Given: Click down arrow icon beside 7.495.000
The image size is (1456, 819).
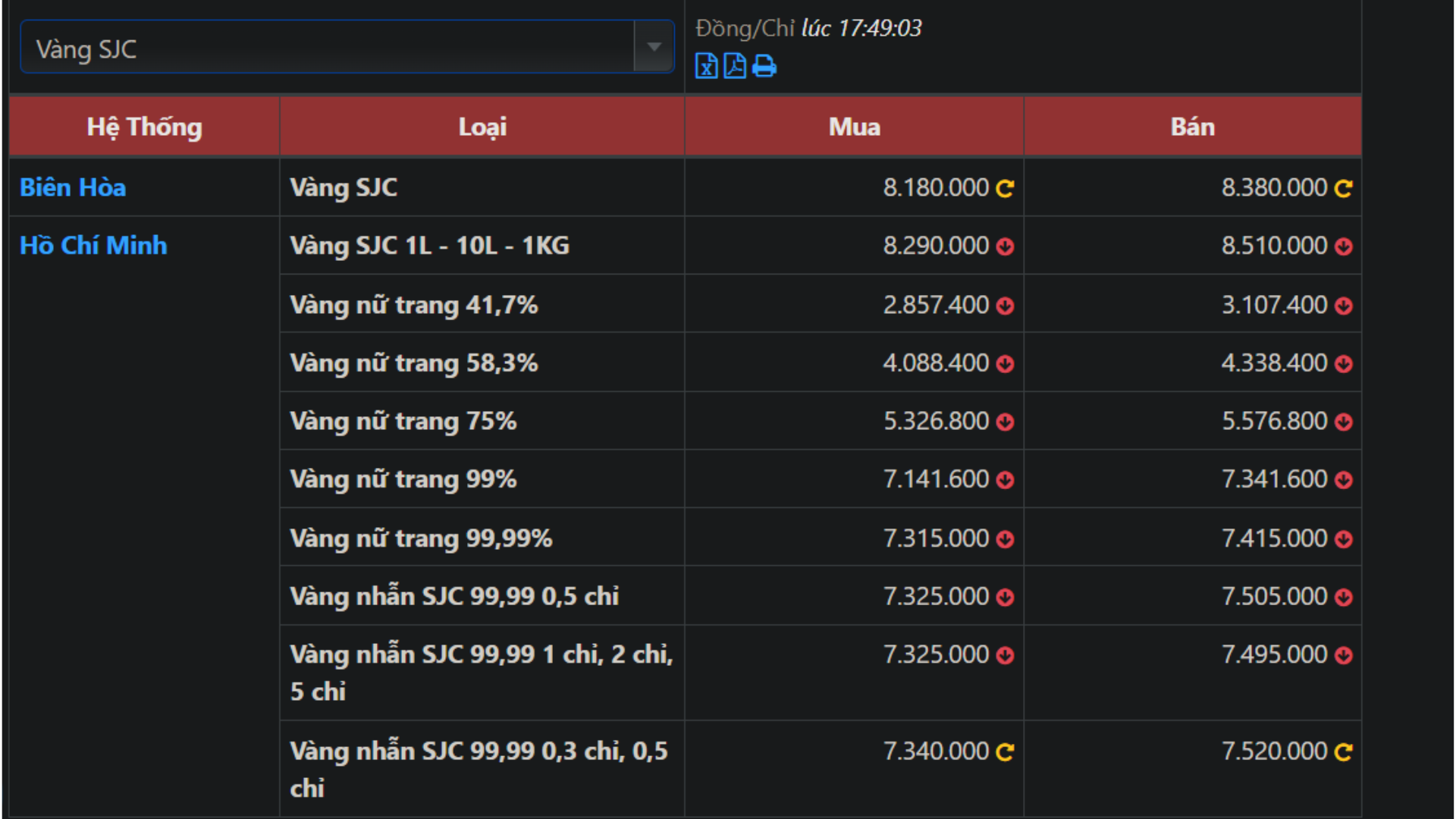Looking at the screenshot, I should click(x=1343, y=655).
